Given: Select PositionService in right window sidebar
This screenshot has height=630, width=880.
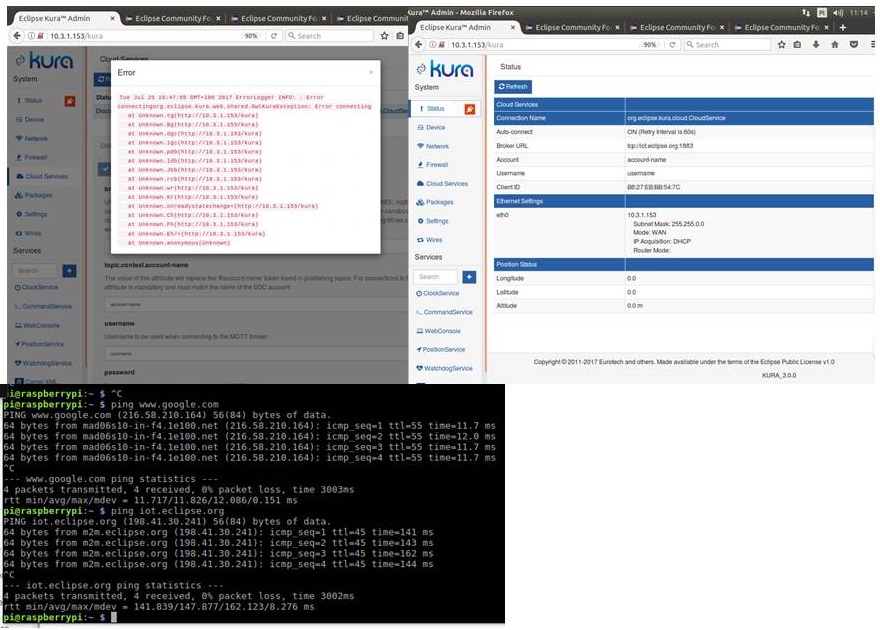Looking at the screenshot, I should (443, 350).
